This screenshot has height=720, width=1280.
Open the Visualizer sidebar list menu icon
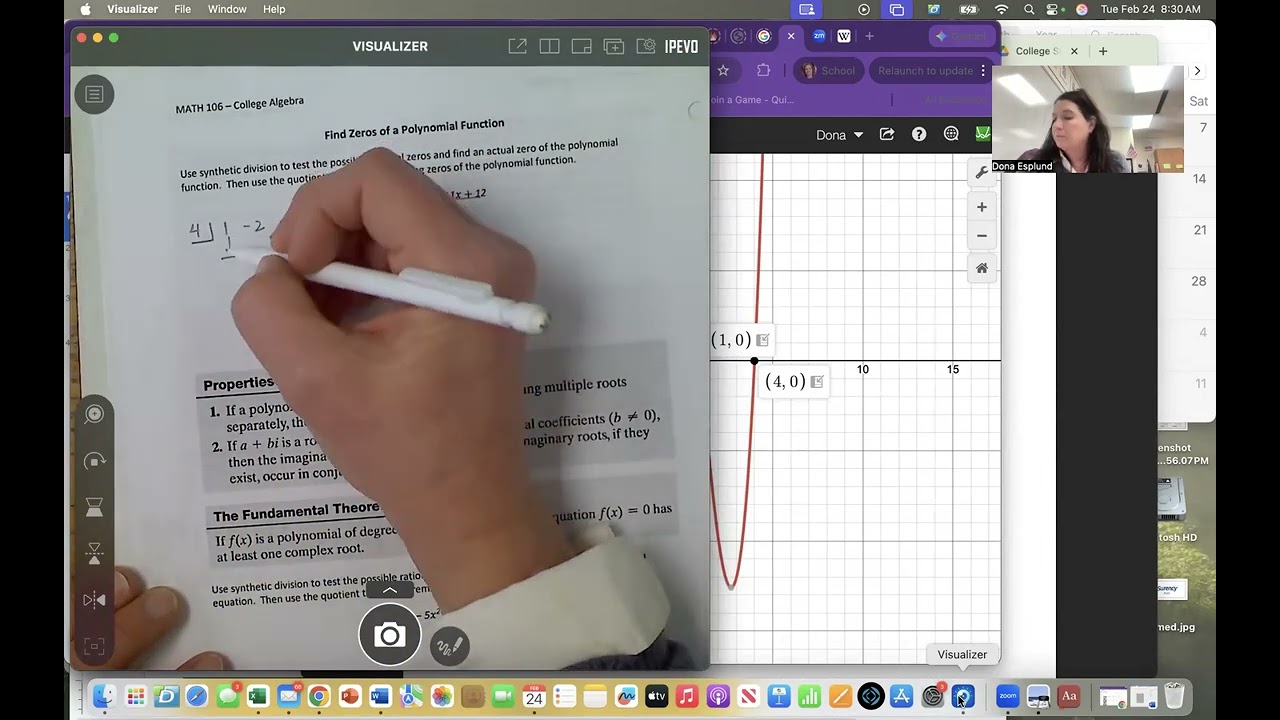tap(94, 94)
